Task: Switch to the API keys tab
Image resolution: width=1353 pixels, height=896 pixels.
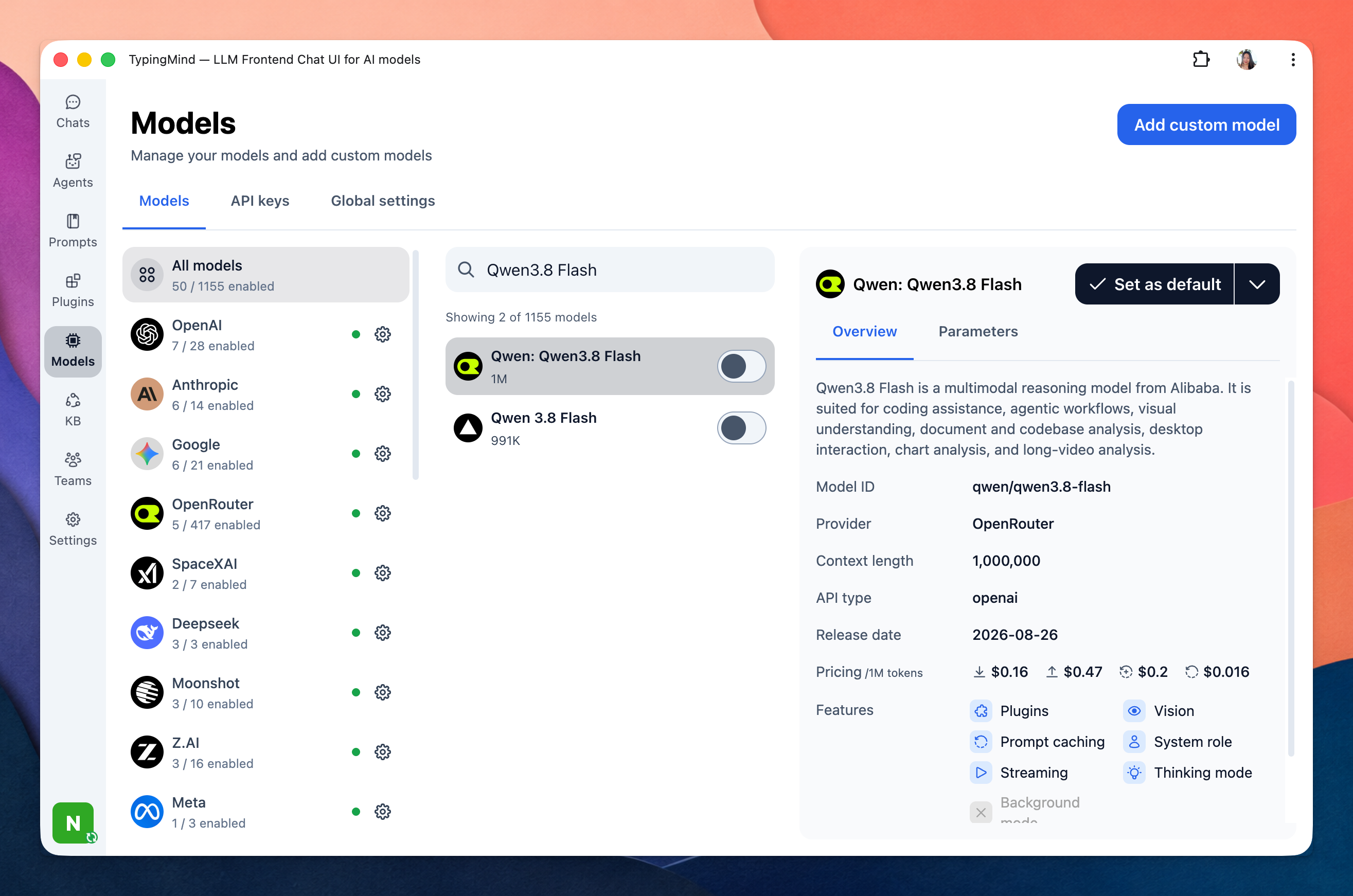Action: 260,201
